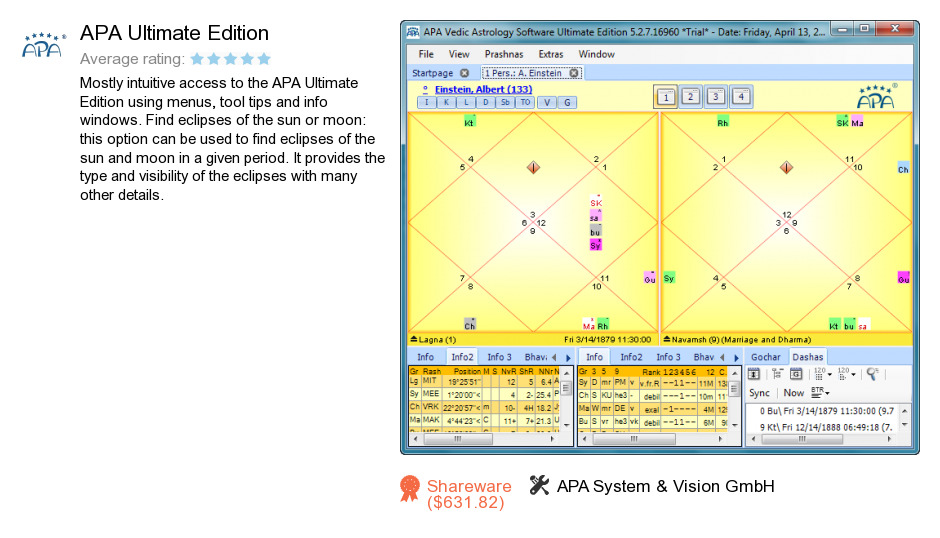Click the horizontal scrollbar under the Dashas list

point(821,439)
